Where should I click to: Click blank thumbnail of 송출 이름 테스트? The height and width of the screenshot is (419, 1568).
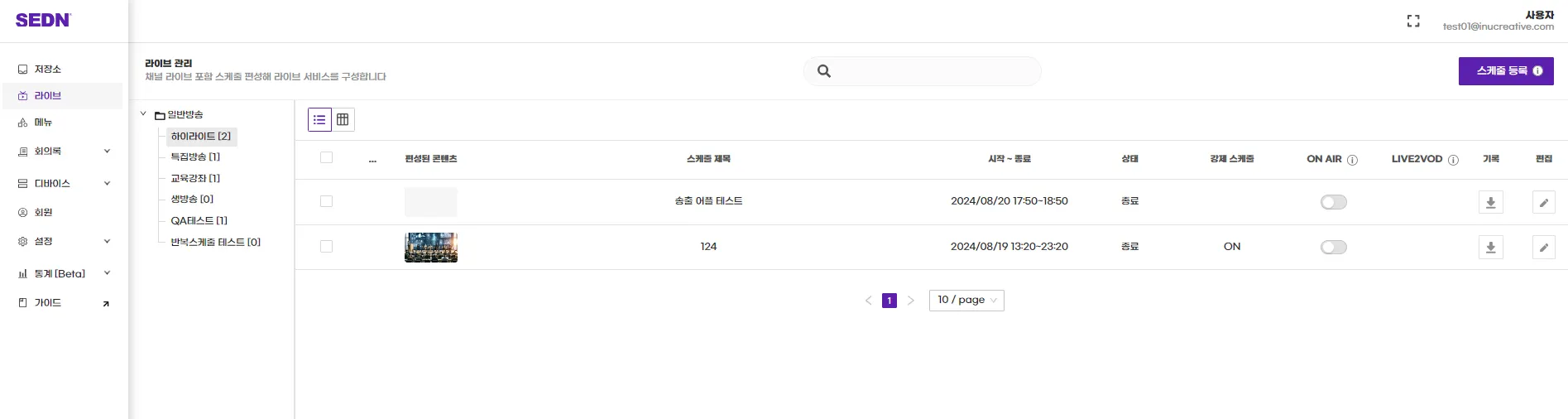[x=431, y=202]
